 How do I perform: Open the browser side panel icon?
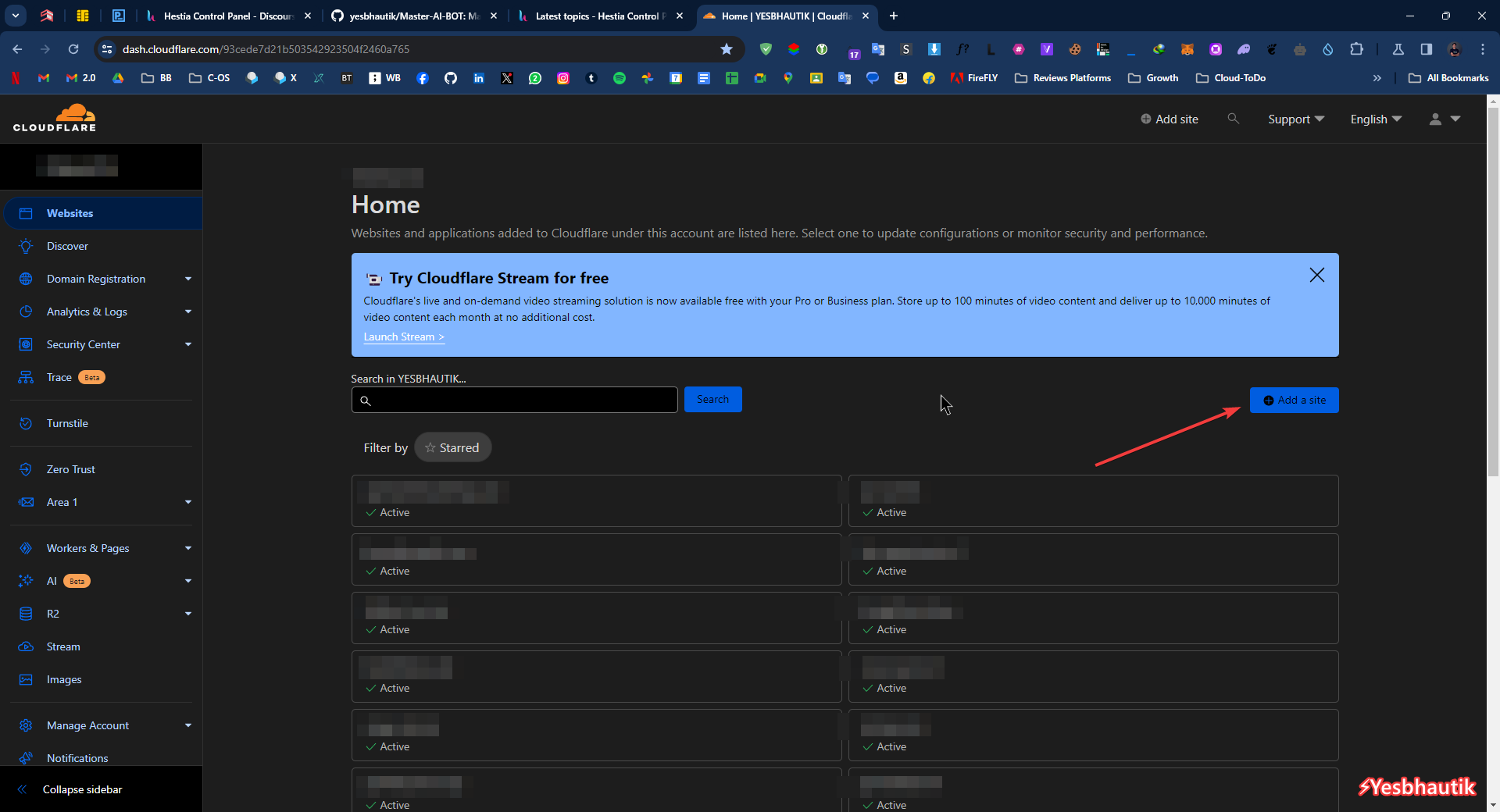pyautogui.click(x=1427, y=49)
